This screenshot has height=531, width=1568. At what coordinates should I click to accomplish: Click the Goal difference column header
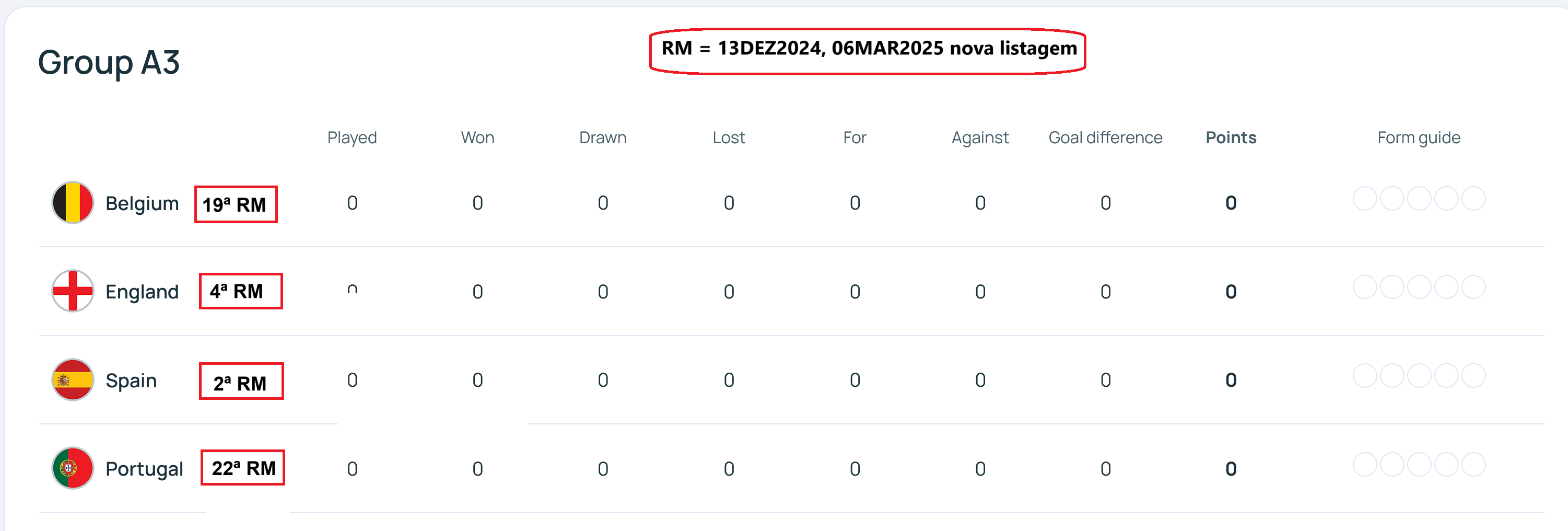[x=1105, y=137]
